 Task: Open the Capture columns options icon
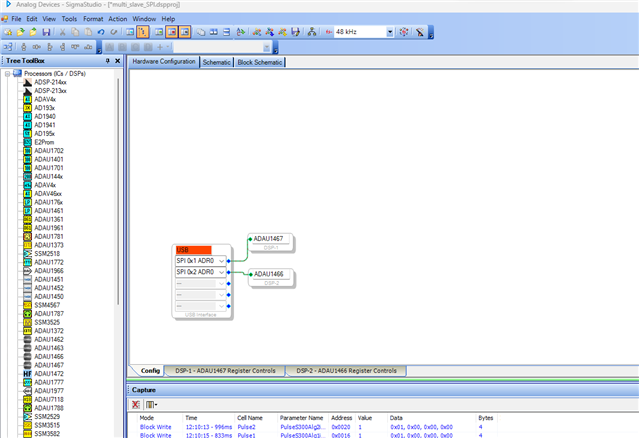151,404
